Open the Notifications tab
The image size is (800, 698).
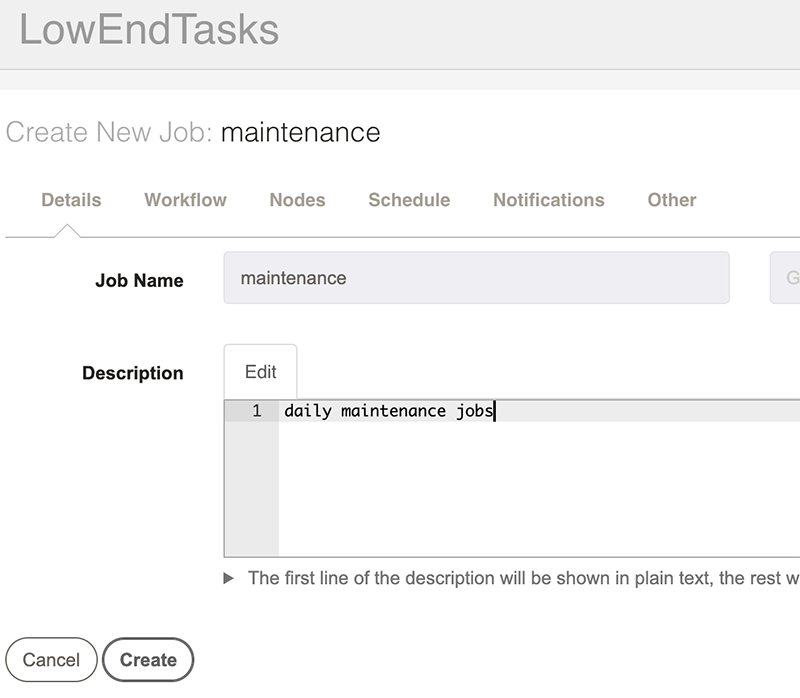click(548, 200)
